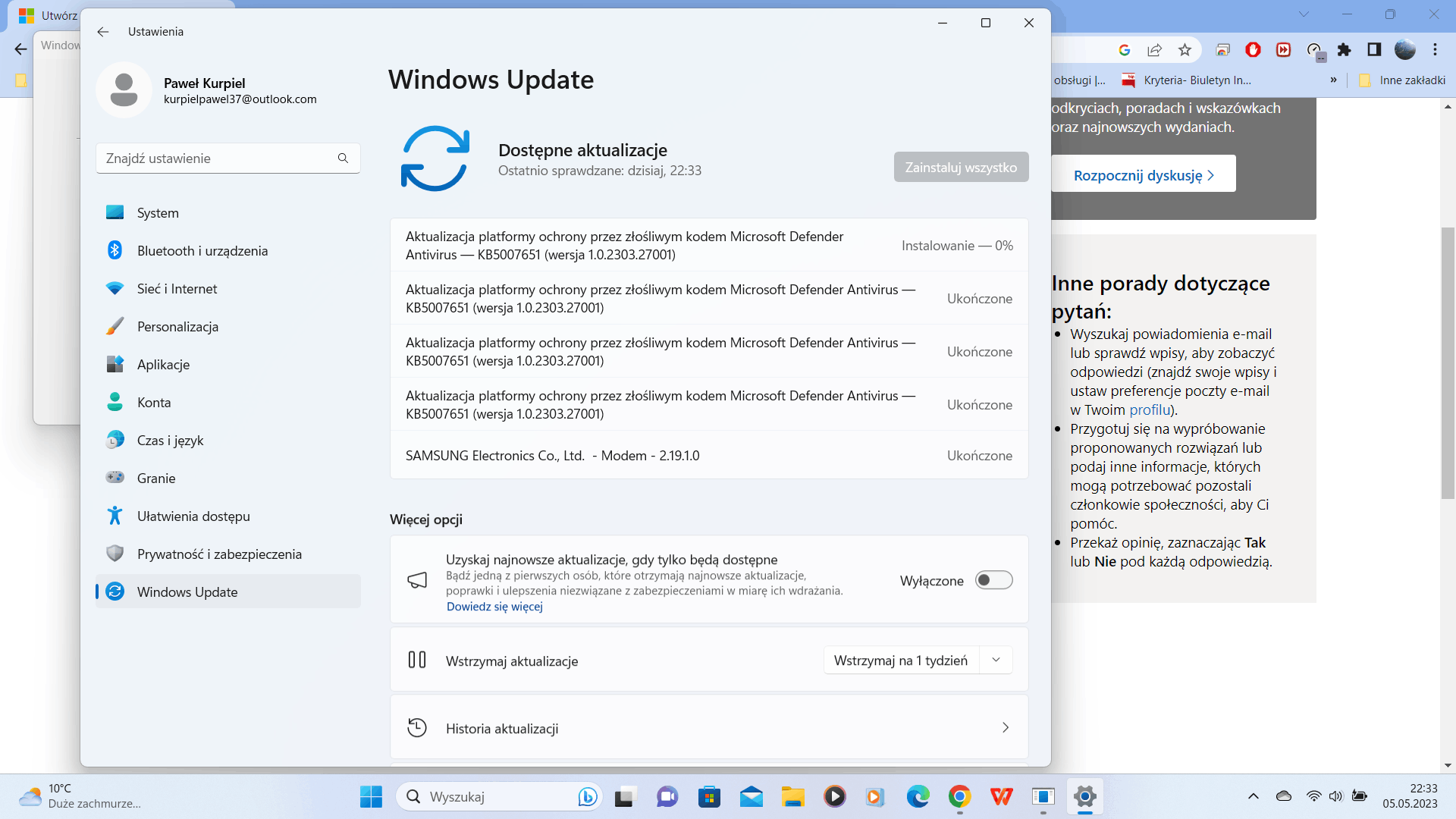The height and width of the screenshot is (819, 1456).
Task: Expand the Wstrzymaj na 1 tydzień dropdown arrow
Action: (996, 661)
